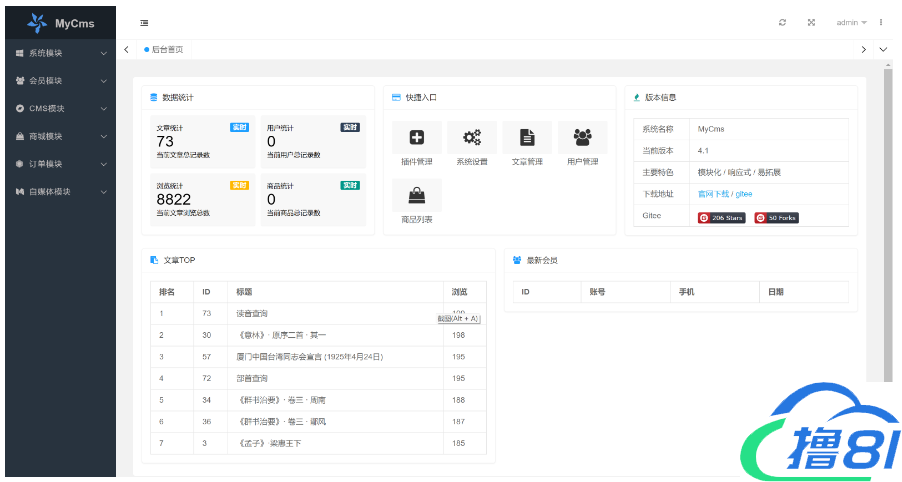Open the 插件管理 plugin shortcut icon
This screenshot has width=902, height=482.
[416, 138]
